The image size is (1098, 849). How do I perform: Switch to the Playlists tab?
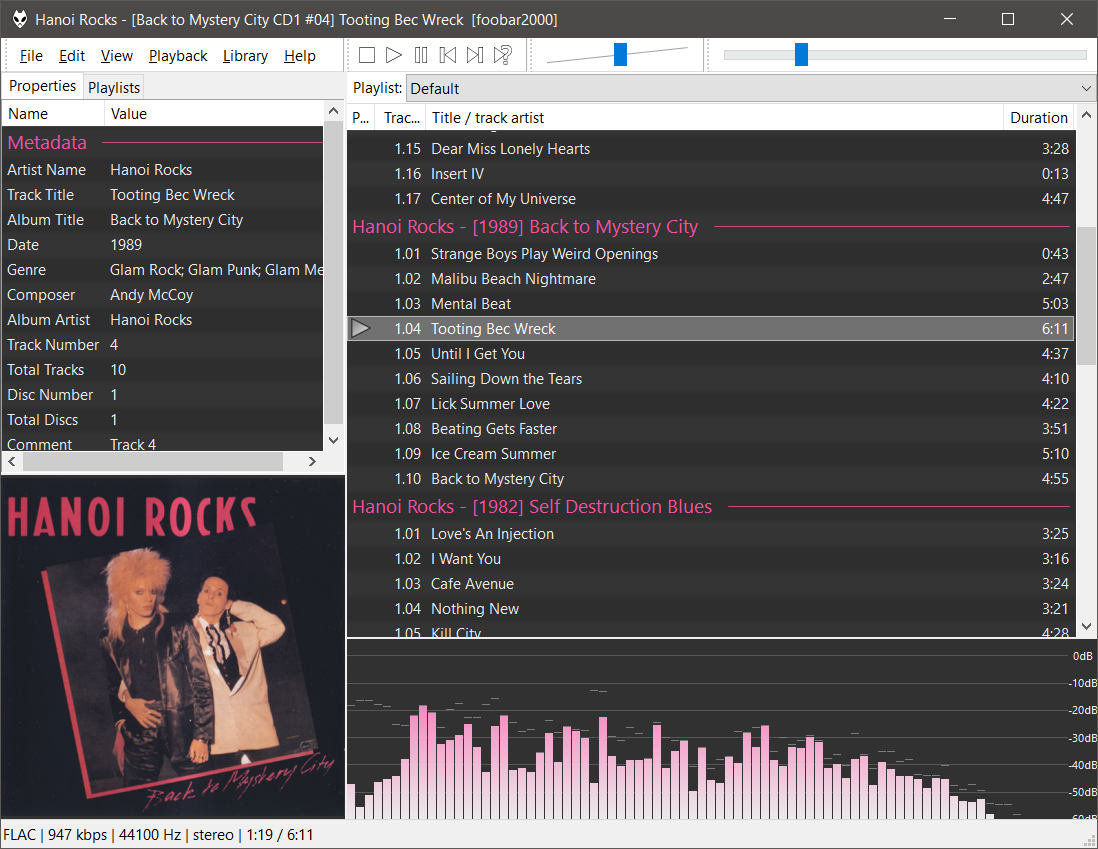click(x=114, y=87)
